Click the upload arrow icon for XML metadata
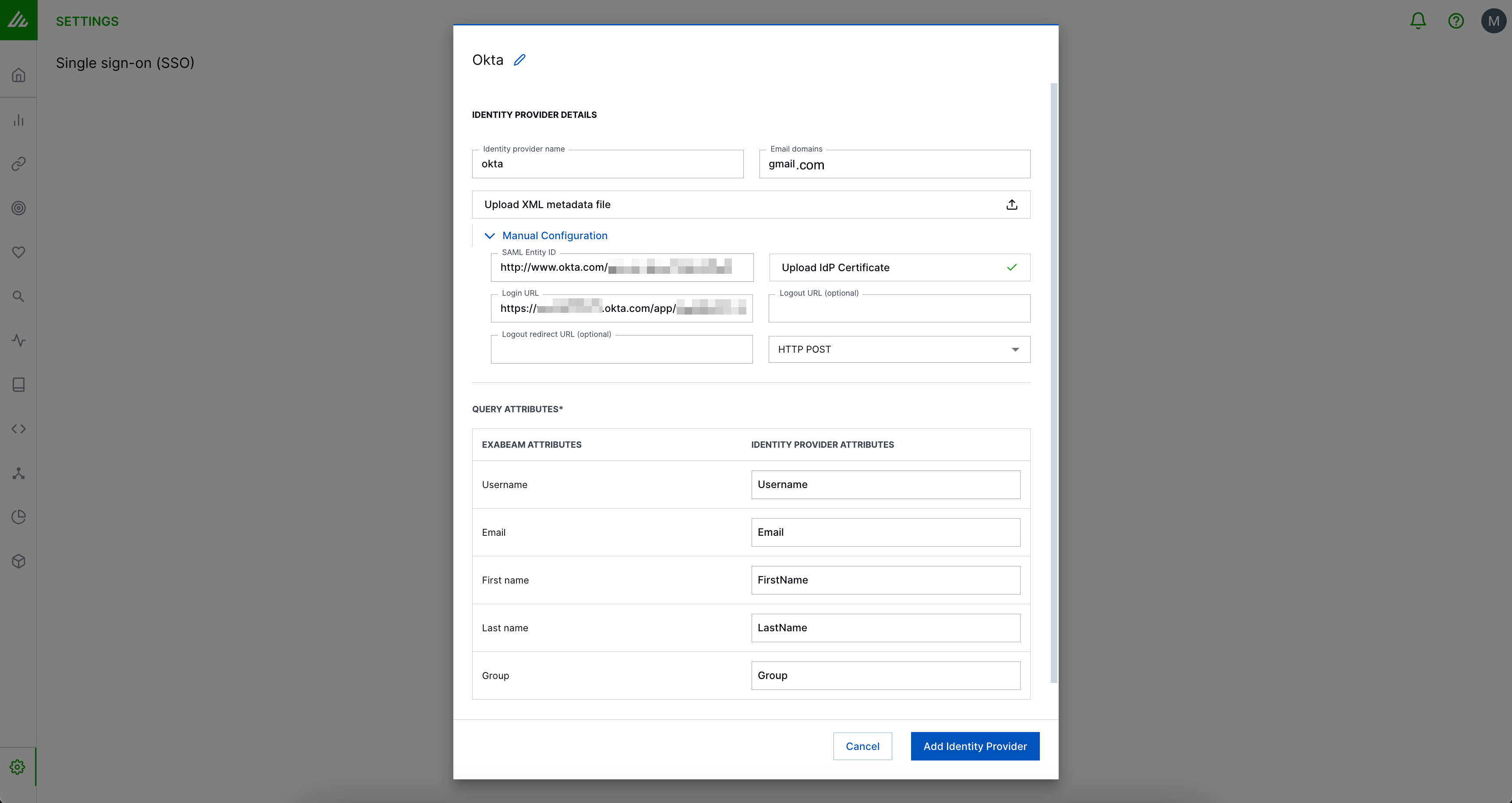Screen dimensions: 1512x803 pyautogui.click(x=1012, y=204)
